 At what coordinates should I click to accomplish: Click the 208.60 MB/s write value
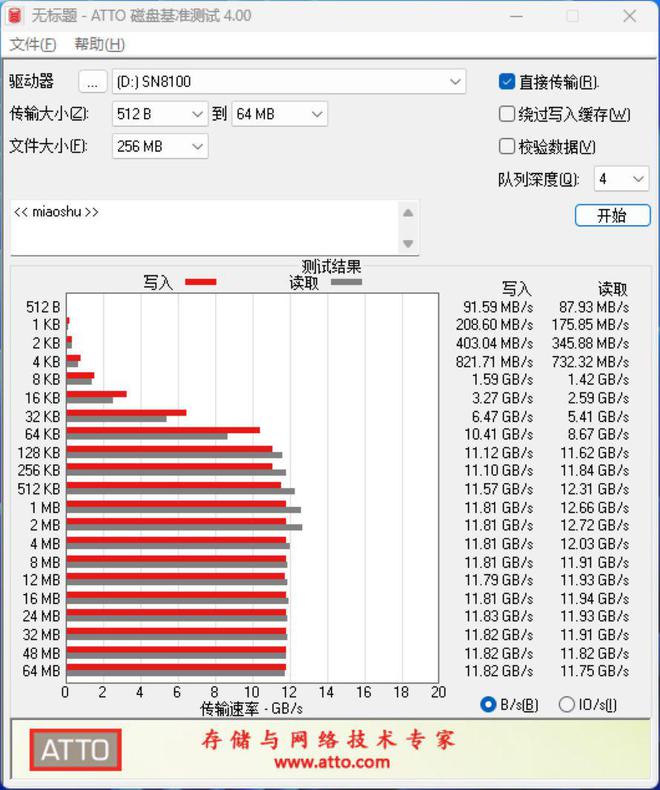494,325
